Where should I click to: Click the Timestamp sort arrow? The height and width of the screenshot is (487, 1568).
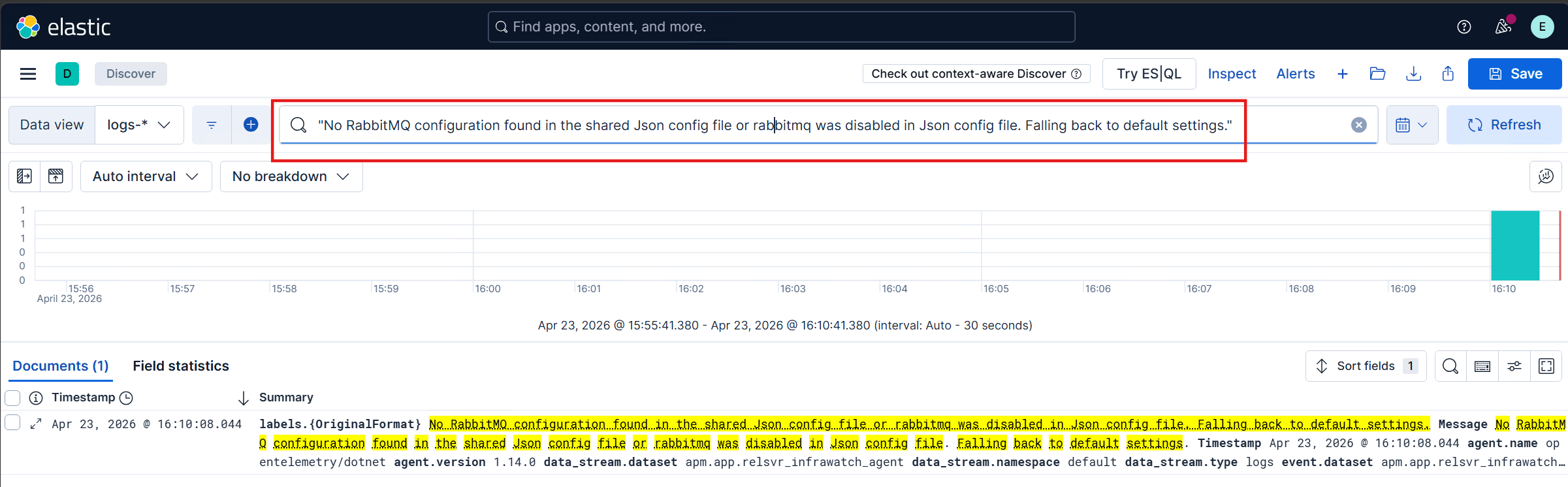coord(243,398)
